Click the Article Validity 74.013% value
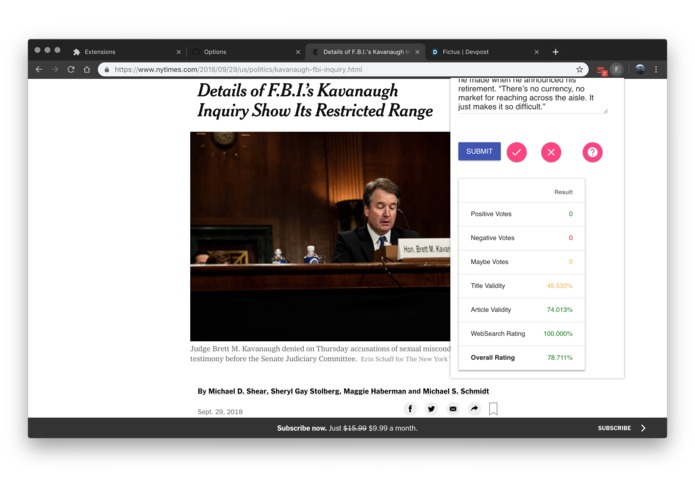Image resolution: width=695 pixels, height=494 pixels. click(559, 310)
